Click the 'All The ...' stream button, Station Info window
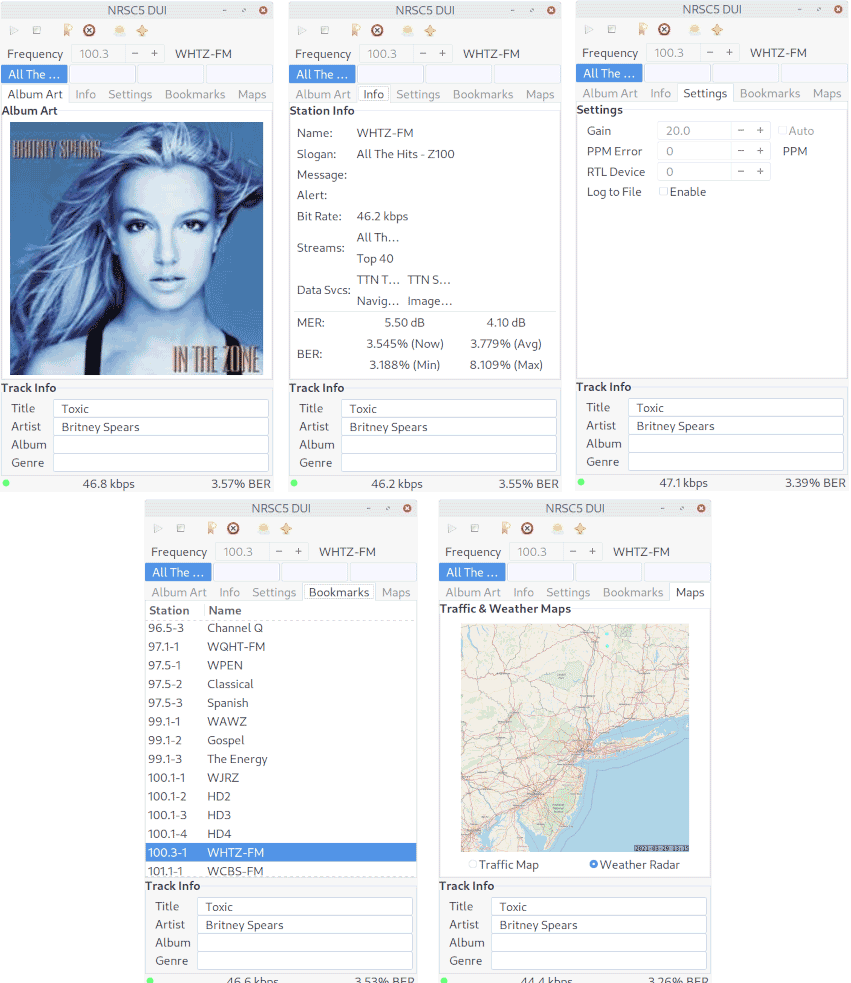This screenshot has width=851, height=983. click(322, 74)
